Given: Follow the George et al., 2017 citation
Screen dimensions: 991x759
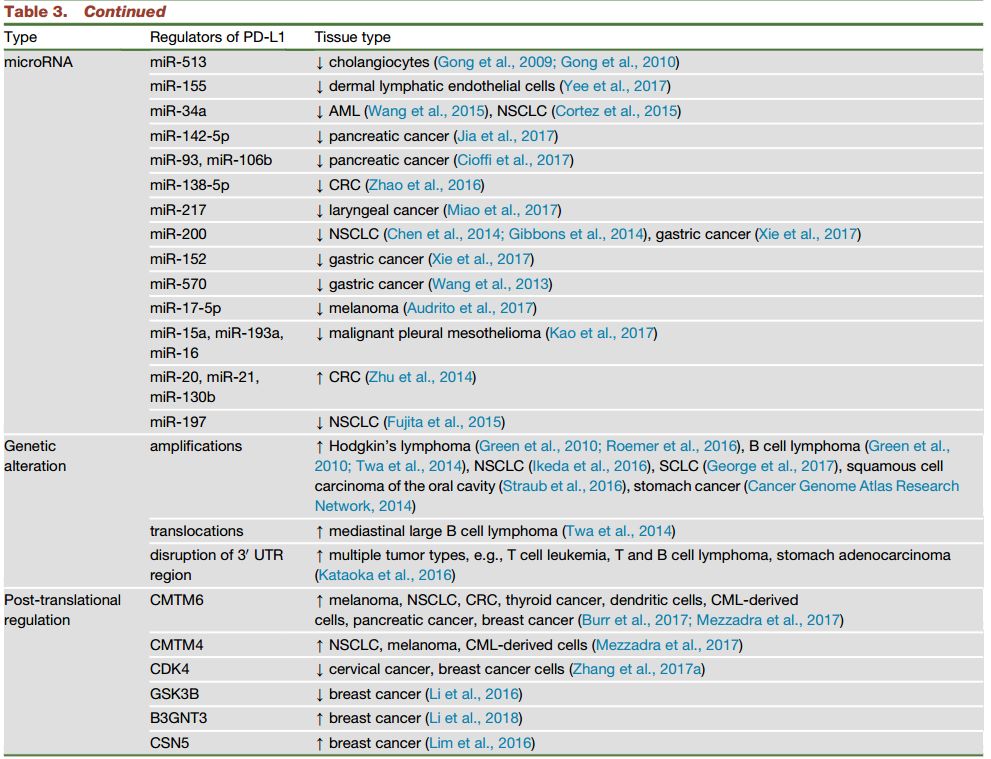Looking at the screenshot, I should pyautogui.click(x=770, y=466).
